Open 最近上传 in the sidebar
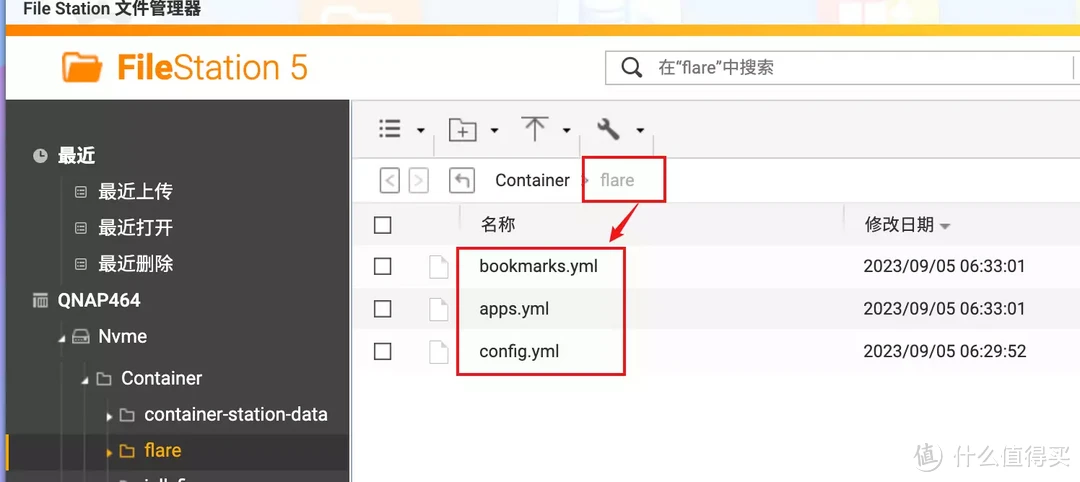1080x482 pixels. pyautogui.click(x=135, y=191)
